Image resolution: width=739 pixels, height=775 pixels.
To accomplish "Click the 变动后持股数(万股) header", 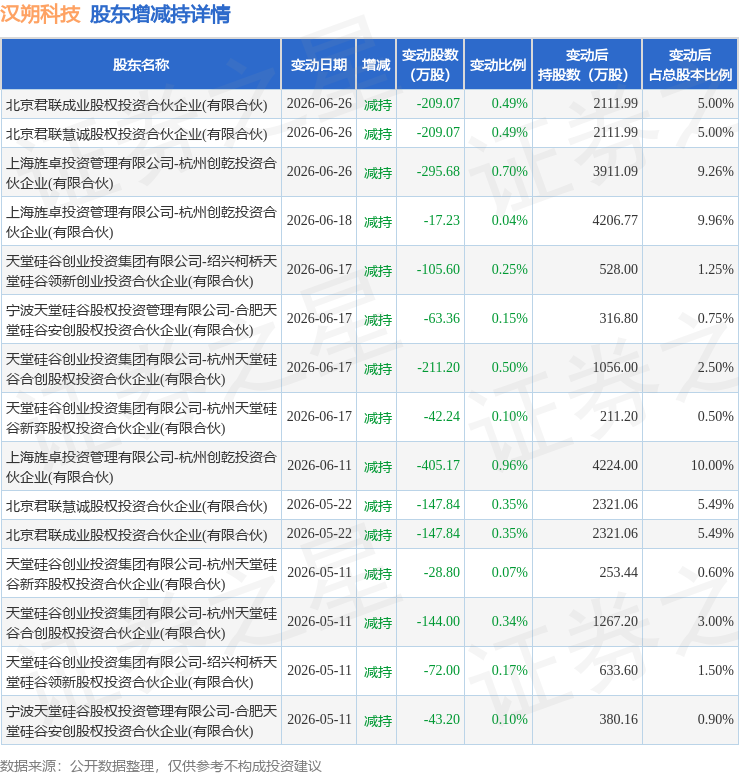I will [587, 65].
